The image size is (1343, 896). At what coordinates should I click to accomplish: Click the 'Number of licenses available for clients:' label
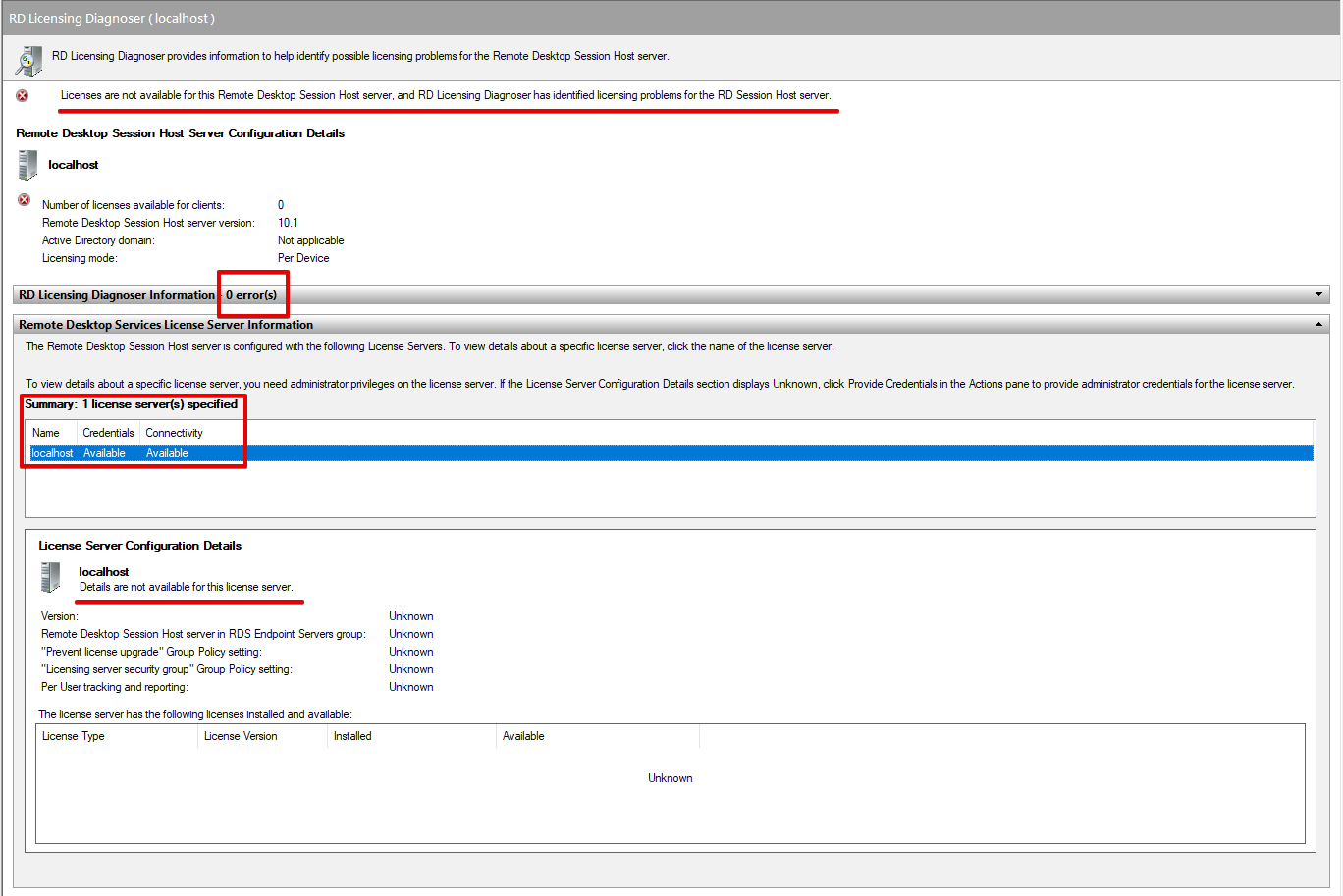click(x=134, y=205)
